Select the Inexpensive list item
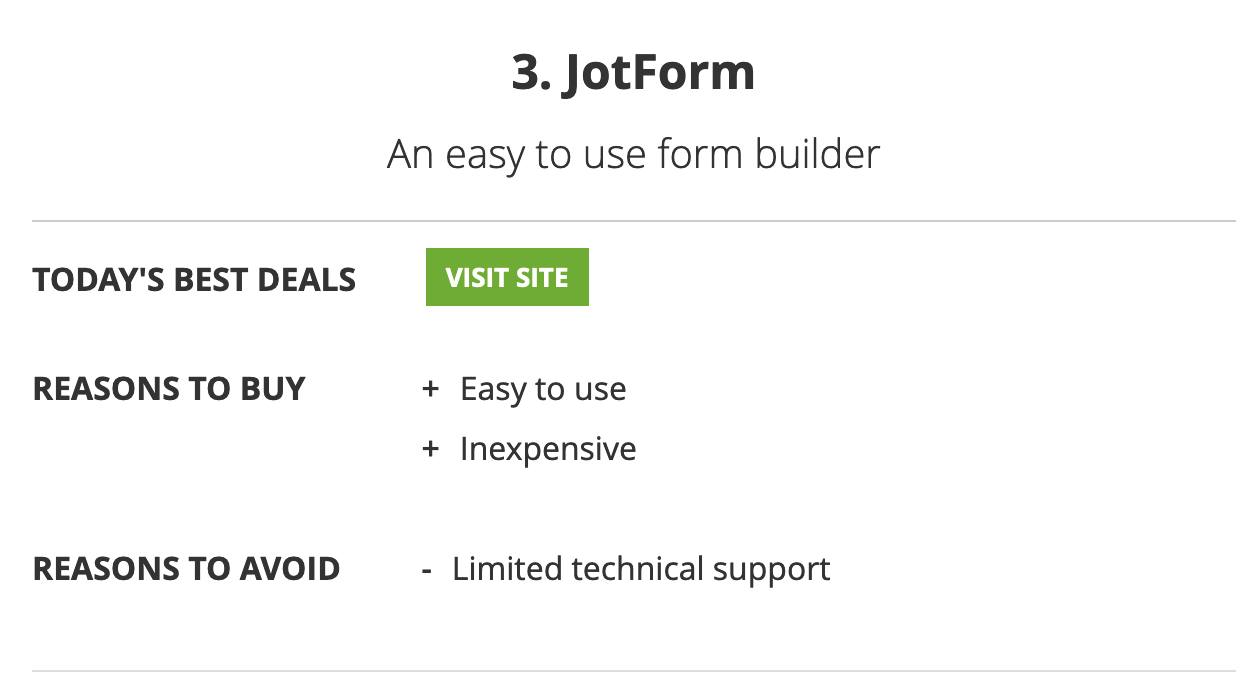This screenshot has width=1248, height=682. pyautogui.click(x=548, y=449)
